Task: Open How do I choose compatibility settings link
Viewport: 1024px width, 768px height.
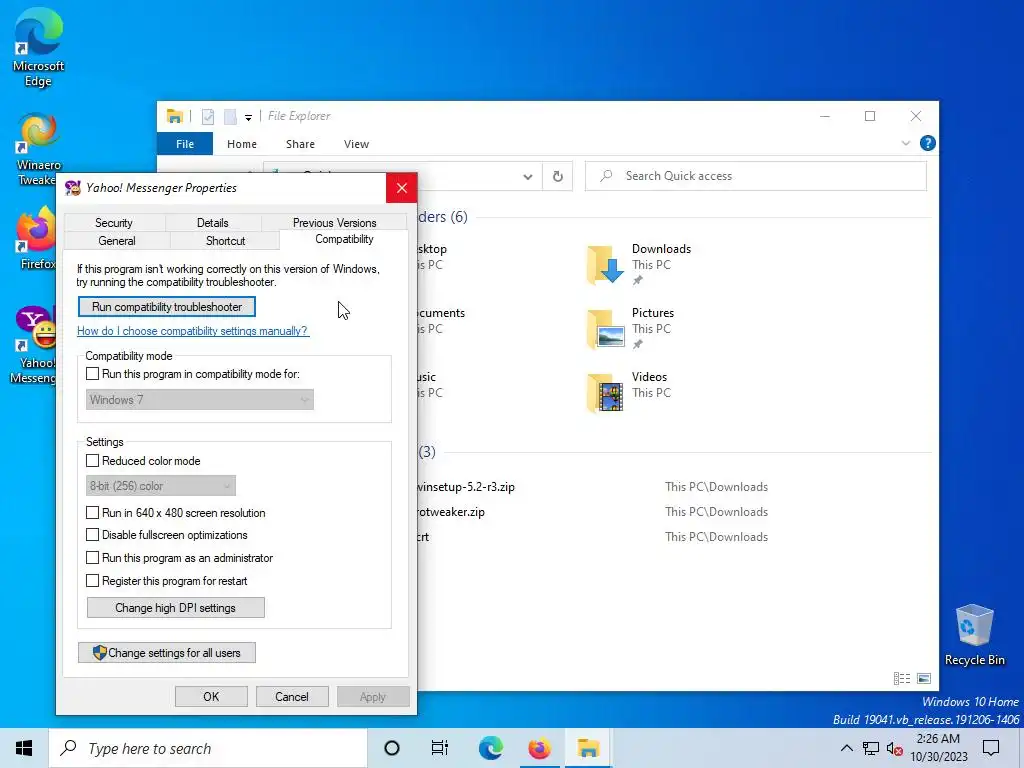Action: click(x=193, y=331)
